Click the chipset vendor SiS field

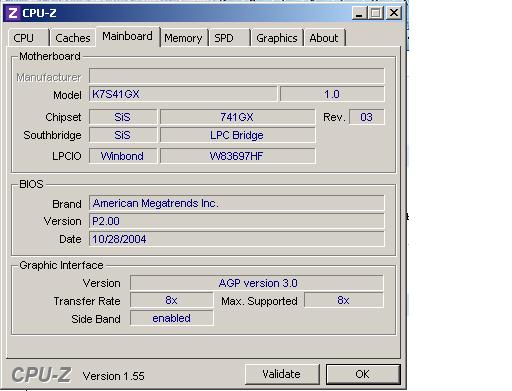[123, 117]
